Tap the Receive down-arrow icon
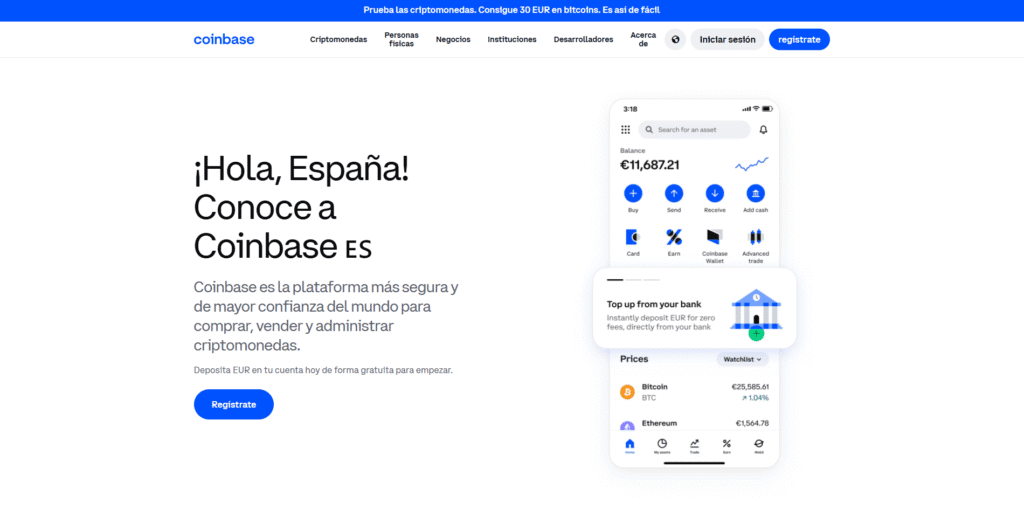Viewport: 1024px width, 509px height. point(714,193)
